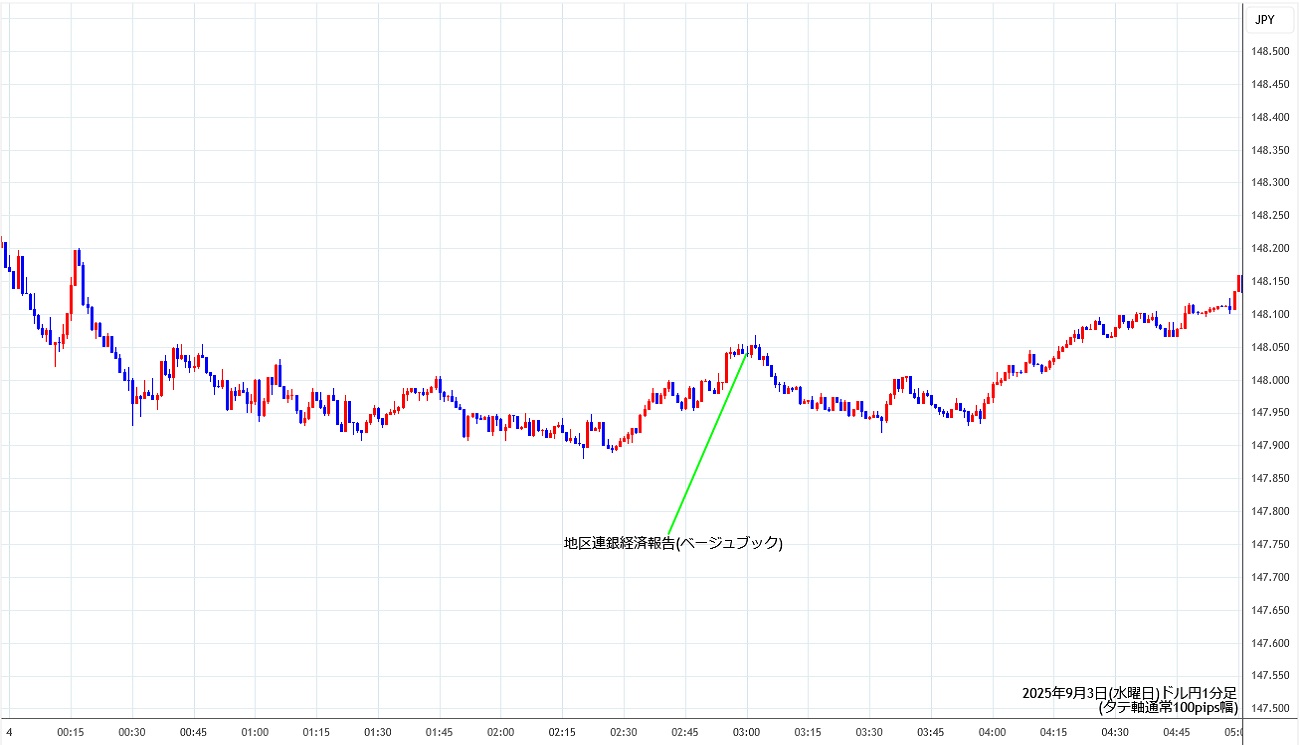Viewport: 1300px width, 745px height.
Task: Click the 03:45 time axis label
Action: point(931,733)
